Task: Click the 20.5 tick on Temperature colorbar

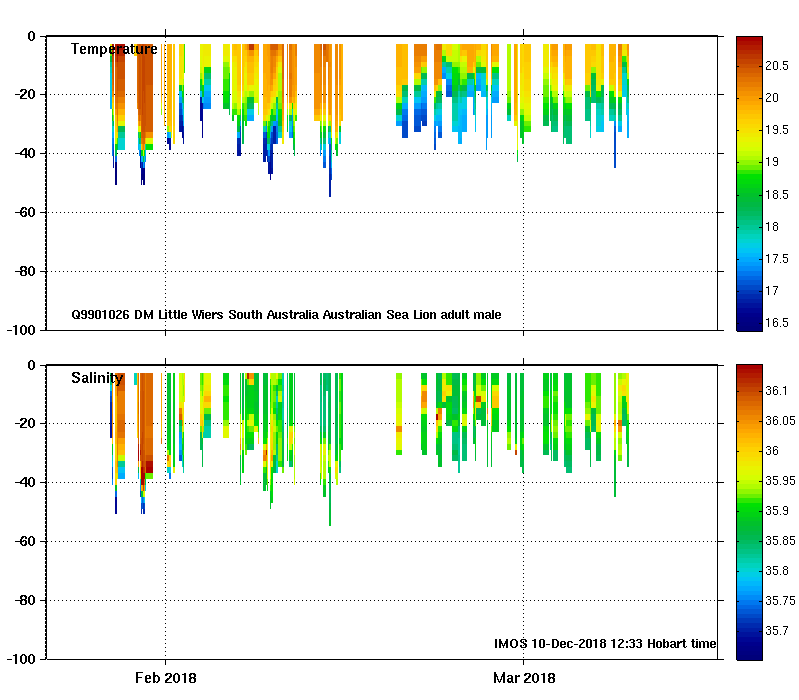Action: coord(779,65)
